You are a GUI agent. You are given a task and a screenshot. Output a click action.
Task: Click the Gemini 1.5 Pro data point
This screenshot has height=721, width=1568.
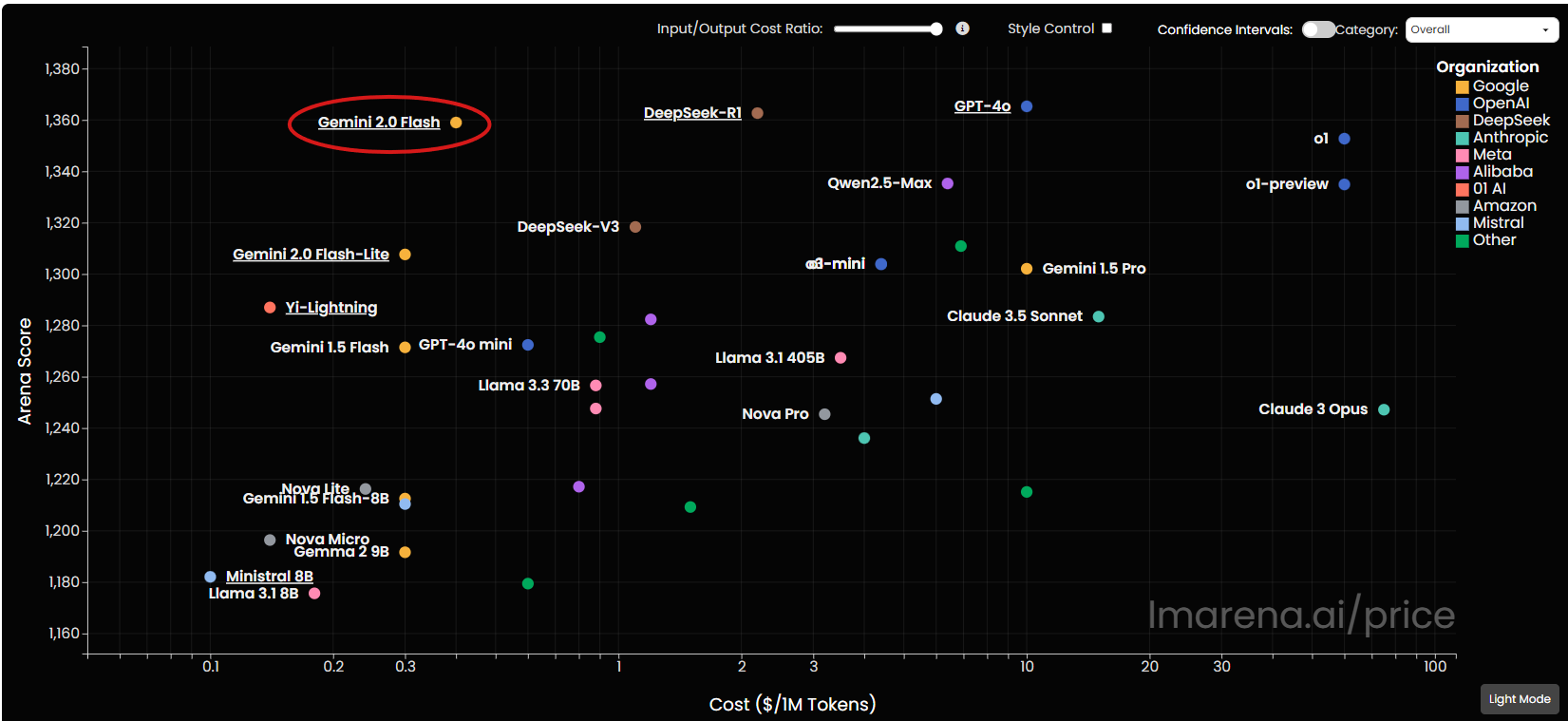click(x=1027, y=269)
